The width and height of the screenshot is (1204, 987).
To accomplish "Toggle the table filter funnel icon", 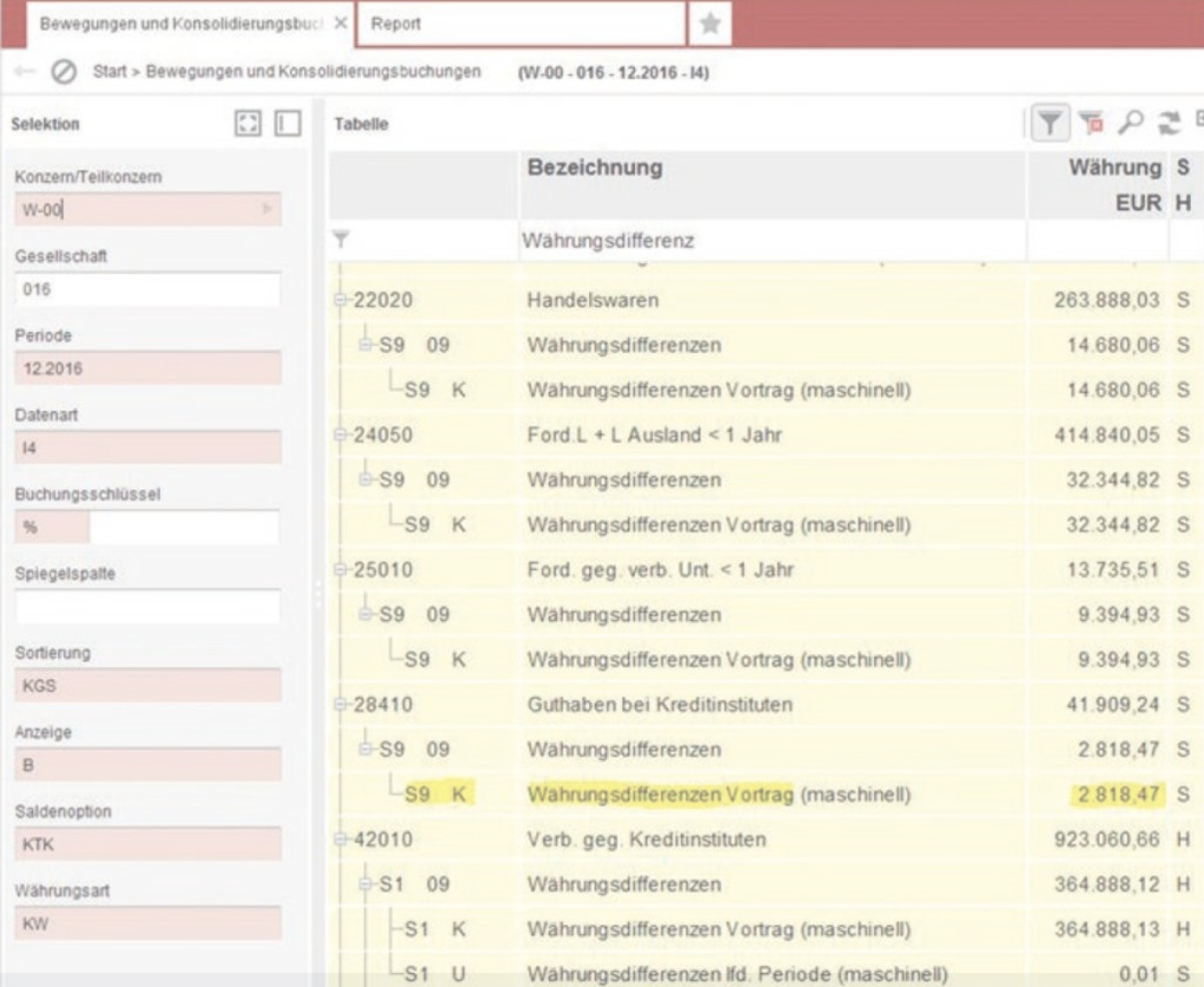I will point(1049,123).
